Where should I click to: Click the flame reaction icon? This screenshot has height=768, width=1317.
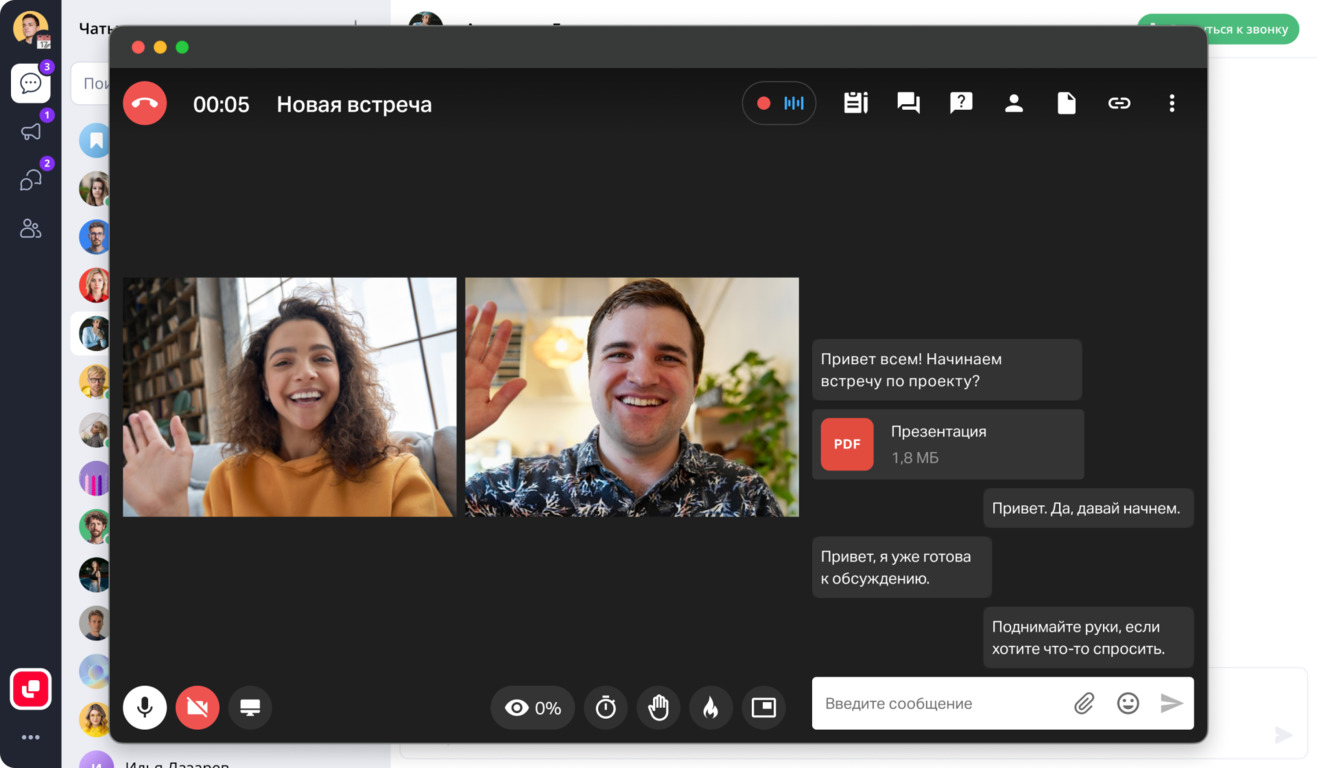click(710, 708)
